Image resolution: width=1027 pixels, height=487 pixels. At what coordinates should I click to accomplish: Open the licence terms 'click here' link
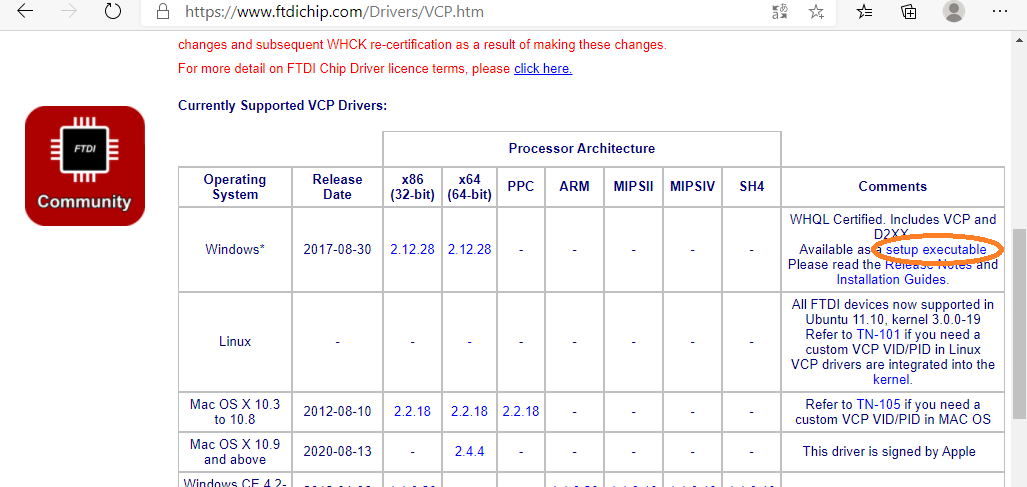(x=543, y=68)
